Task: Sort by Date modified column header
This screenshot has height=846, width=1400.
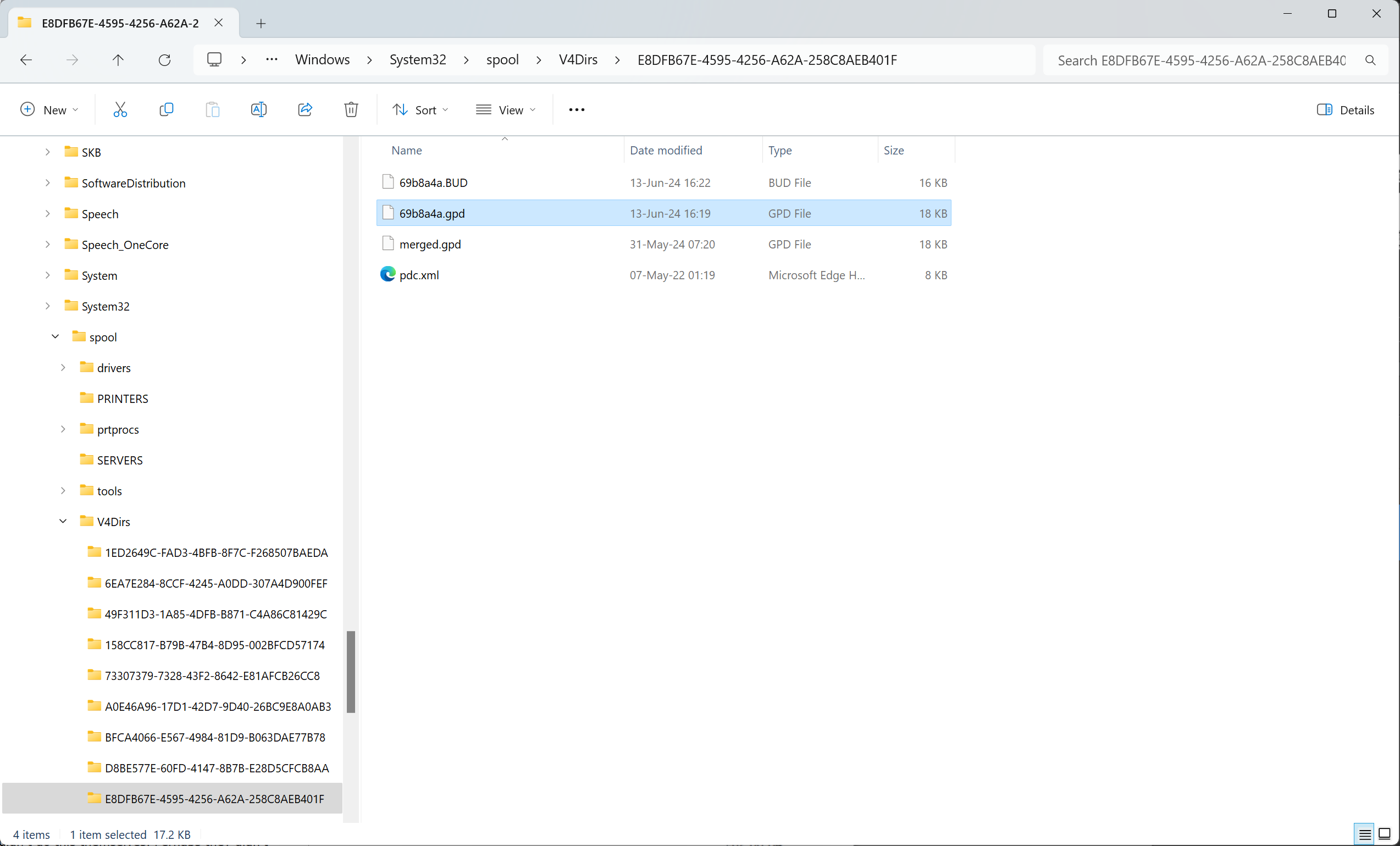Action: coord(666,151)
